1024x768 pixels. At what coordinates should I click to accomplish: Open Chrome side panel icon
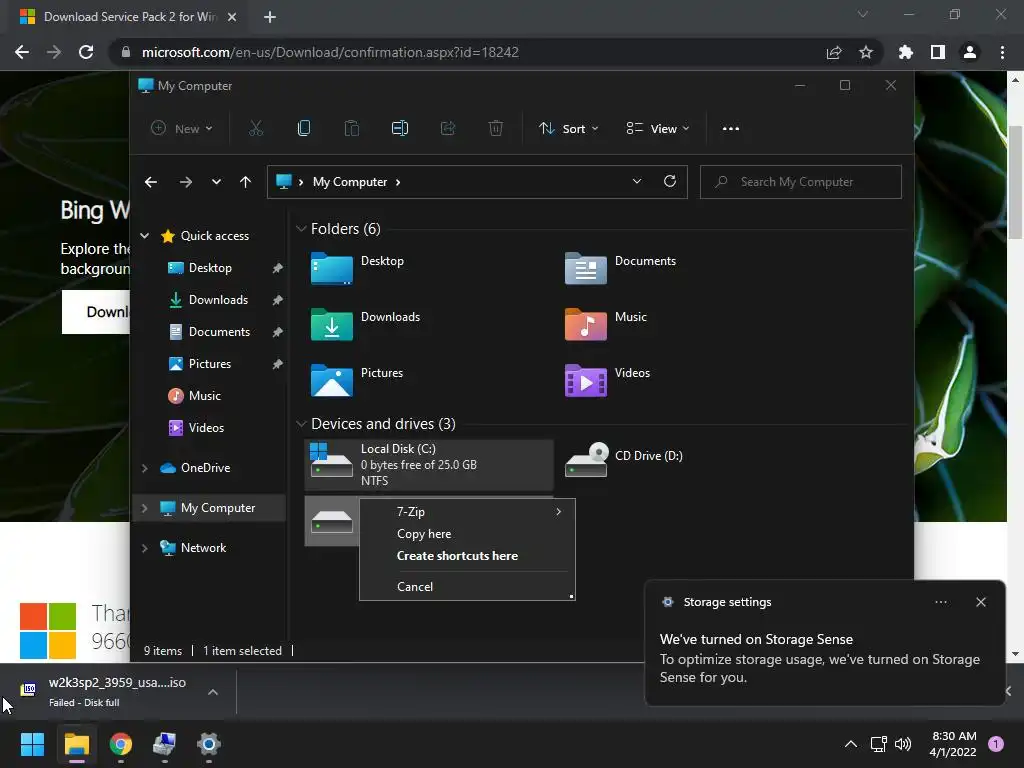(938, 52)
